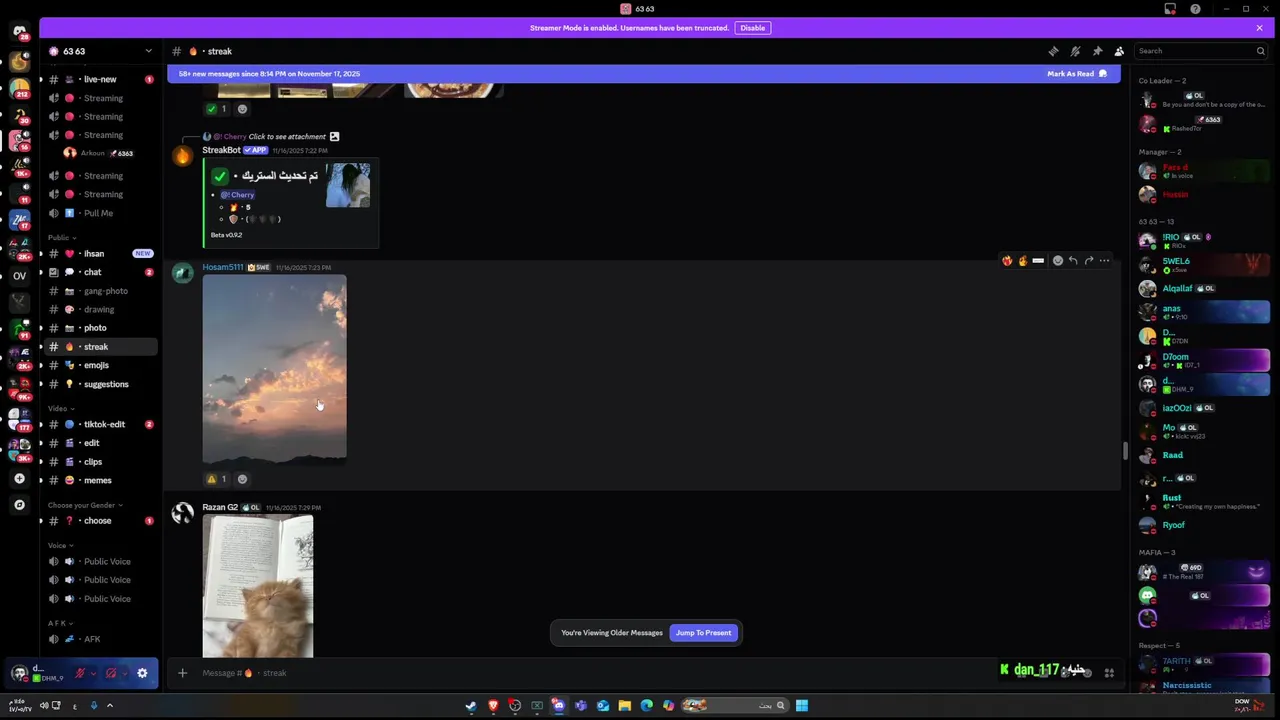The image size is (1280, 720).
Task: Expand the 63 63 server menu
Action: pos(100,51)
